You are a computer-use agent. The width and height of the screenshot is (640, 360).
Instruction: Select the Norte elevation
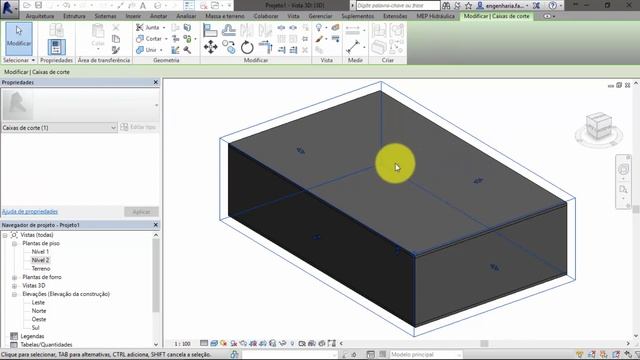39,311
